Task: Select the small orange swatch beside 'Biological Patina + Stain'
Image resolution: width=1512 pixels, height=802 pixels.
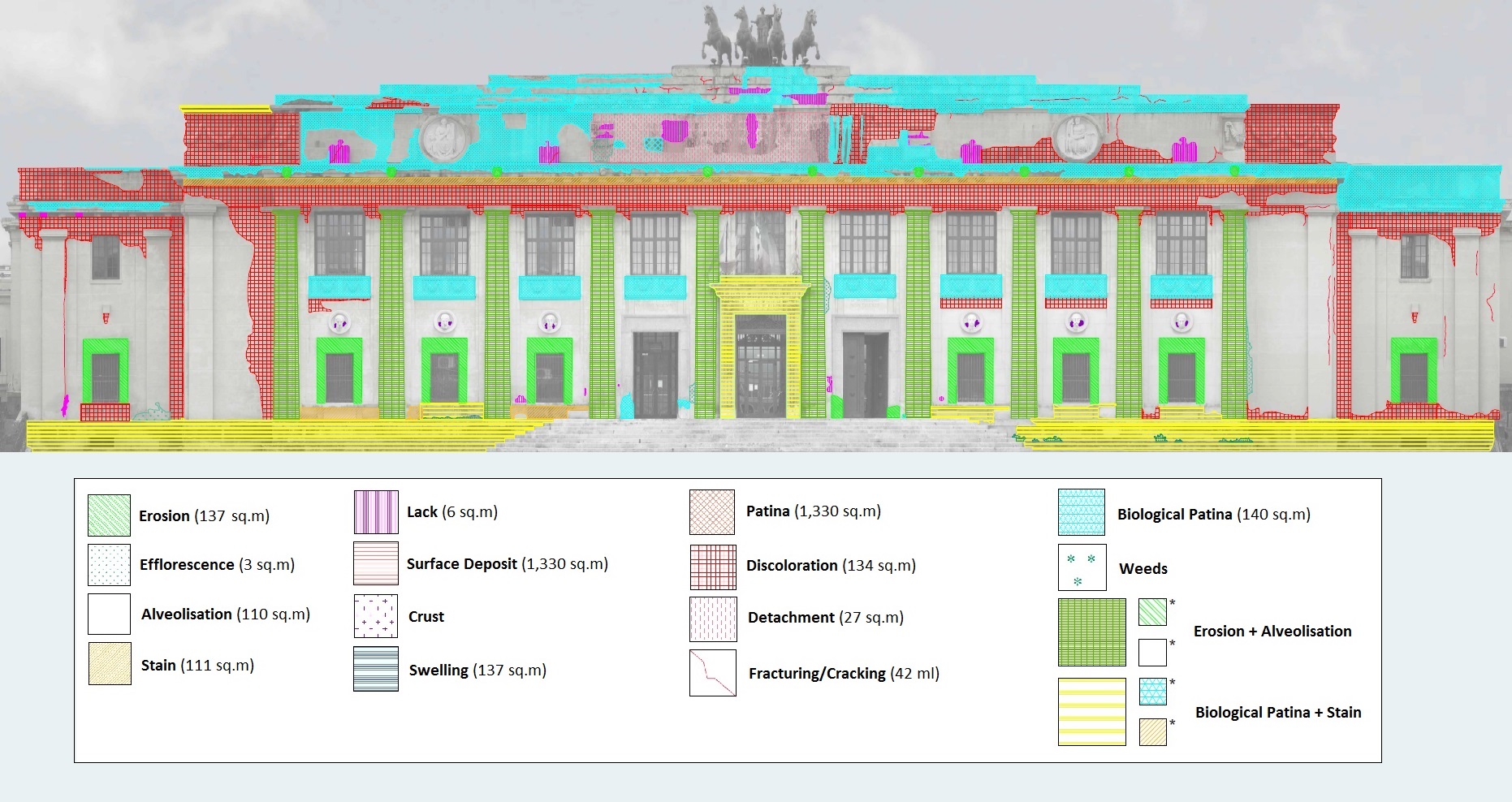Action: click(x=1153, y=732)
